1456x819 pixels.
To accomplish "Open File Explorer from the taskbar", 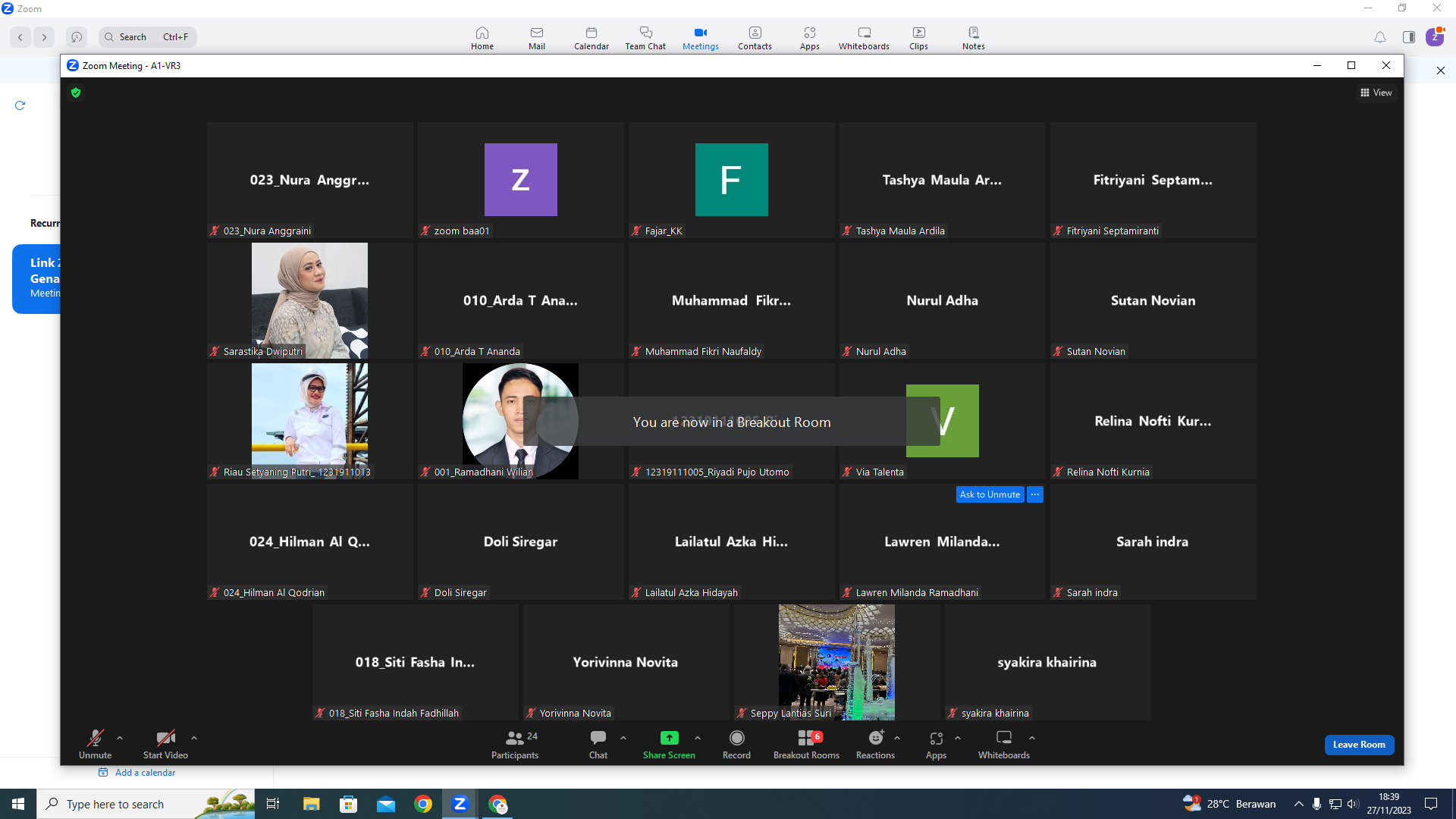I will 311,804.
